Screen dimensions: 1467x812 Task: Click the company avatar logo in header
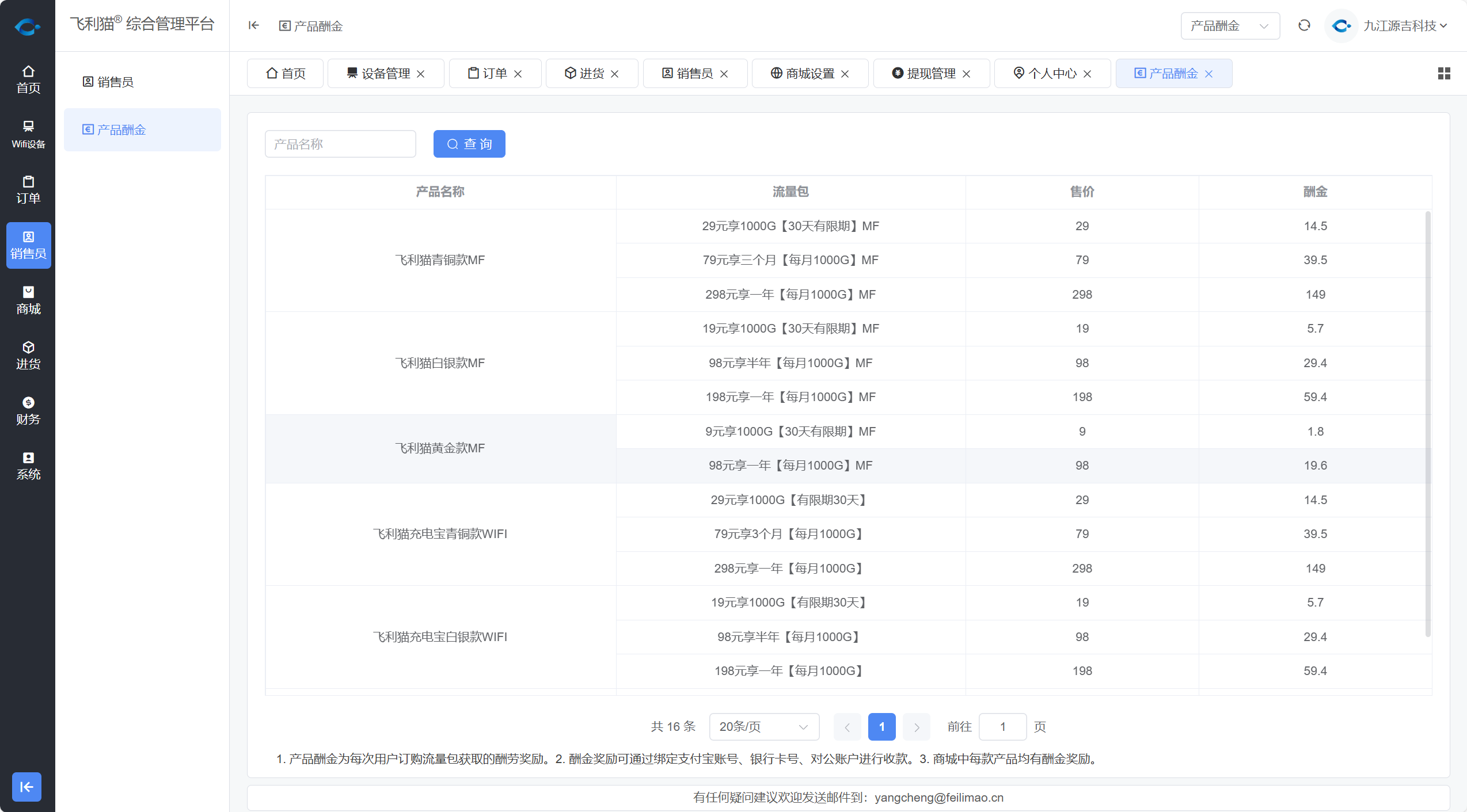pos(1341,26)
